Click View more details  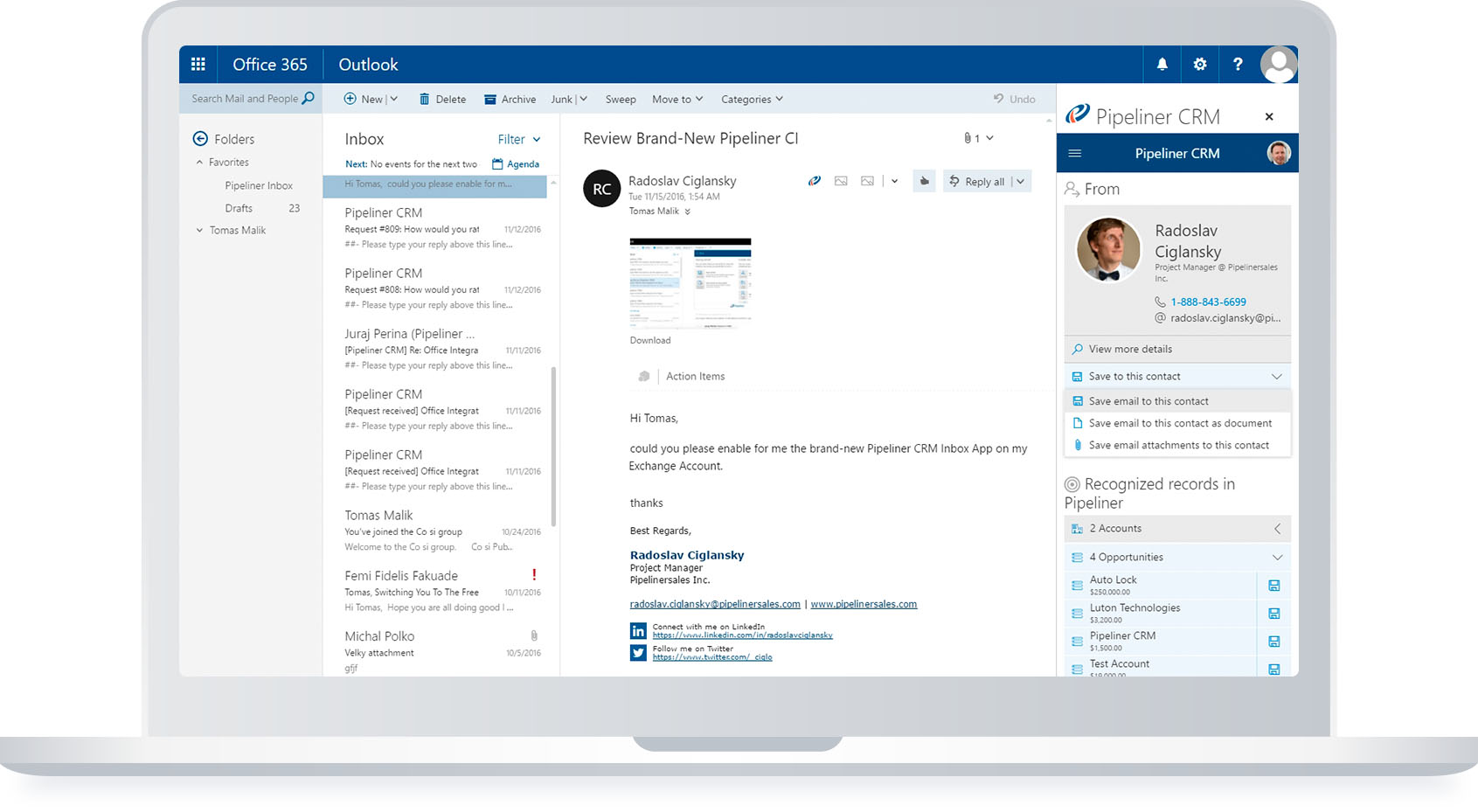(1177, 349)
